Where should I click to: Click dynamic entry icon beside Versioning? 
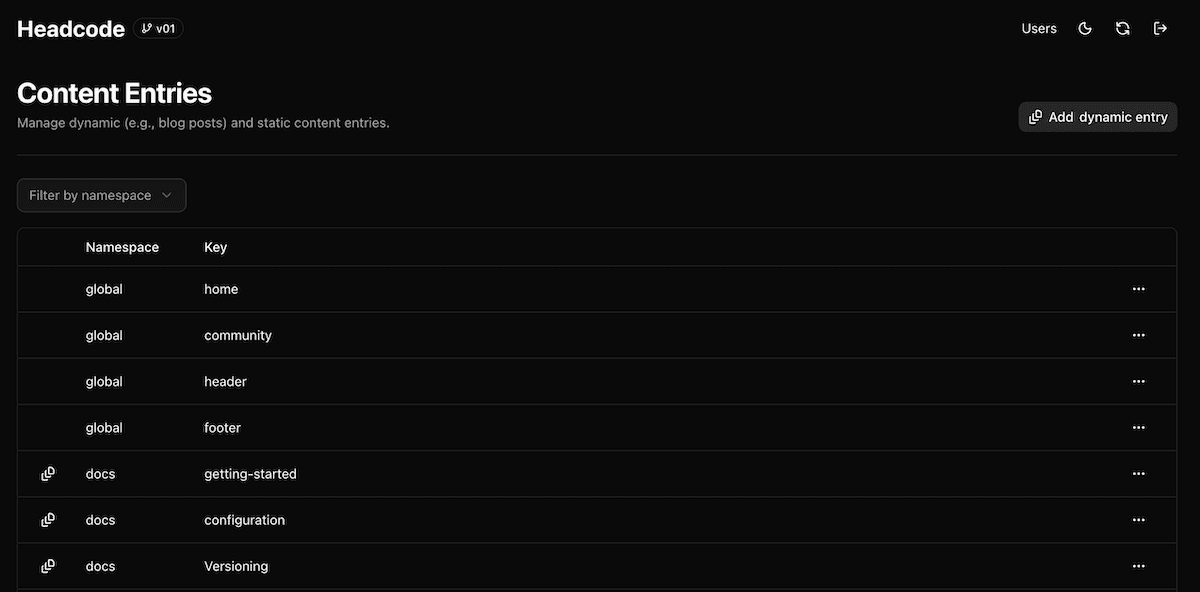(48, 566)
